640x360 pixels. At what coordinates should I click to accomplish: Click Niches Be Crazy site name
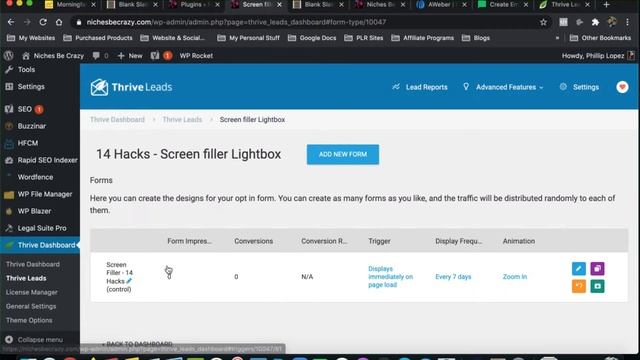pyautogui.click(x=53, y=56)
